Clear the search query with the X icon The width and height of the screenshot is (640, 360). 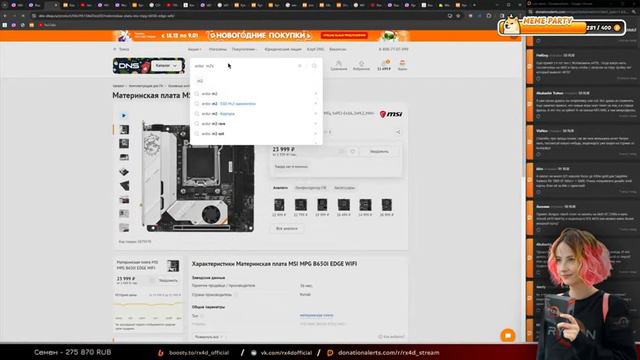tap(300, 66)
